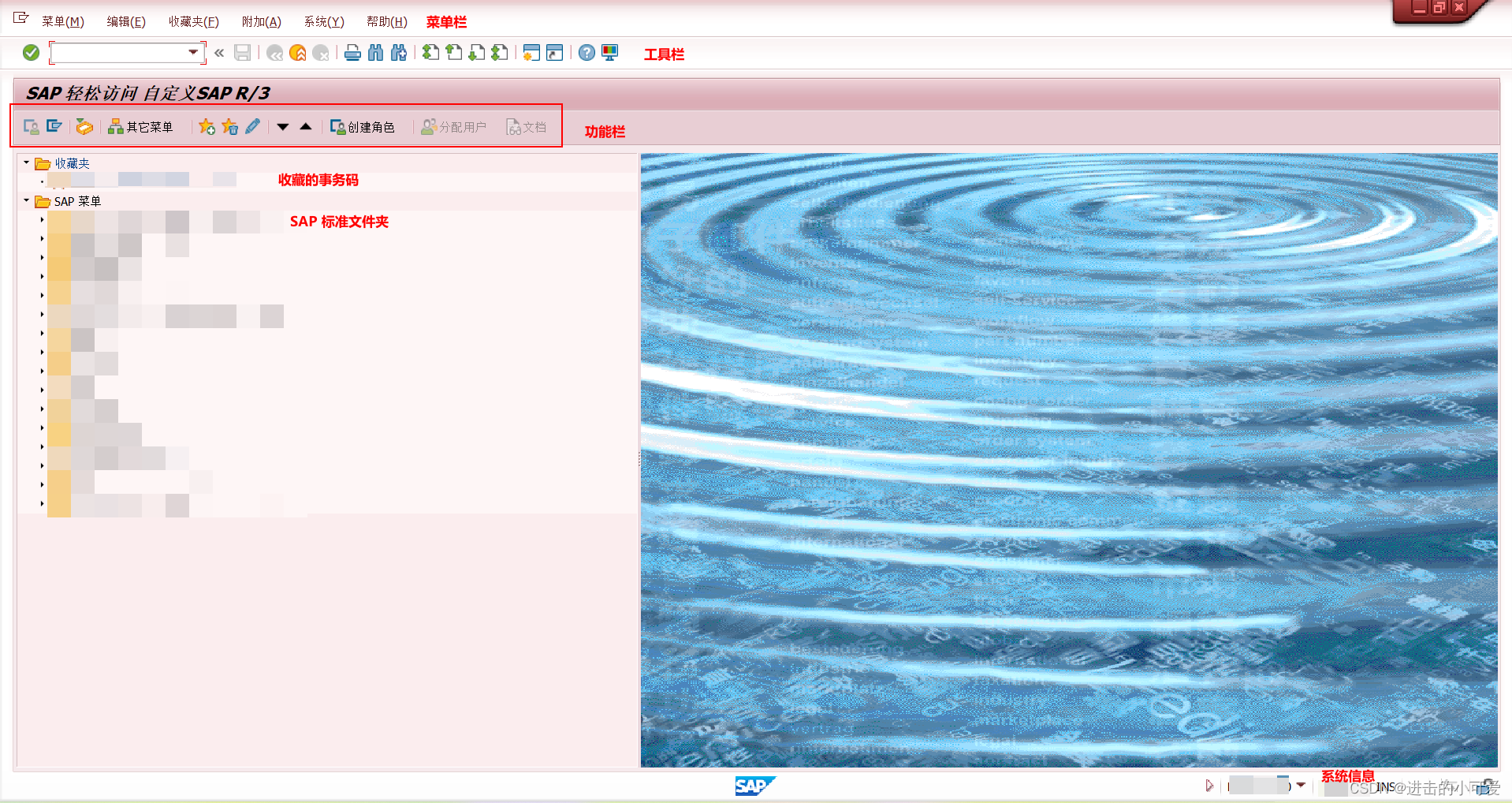The width and height of the screenshot is (1512, 803).
Task: Click the lock icon in the status bar
Action: [x=1486, y=786]
